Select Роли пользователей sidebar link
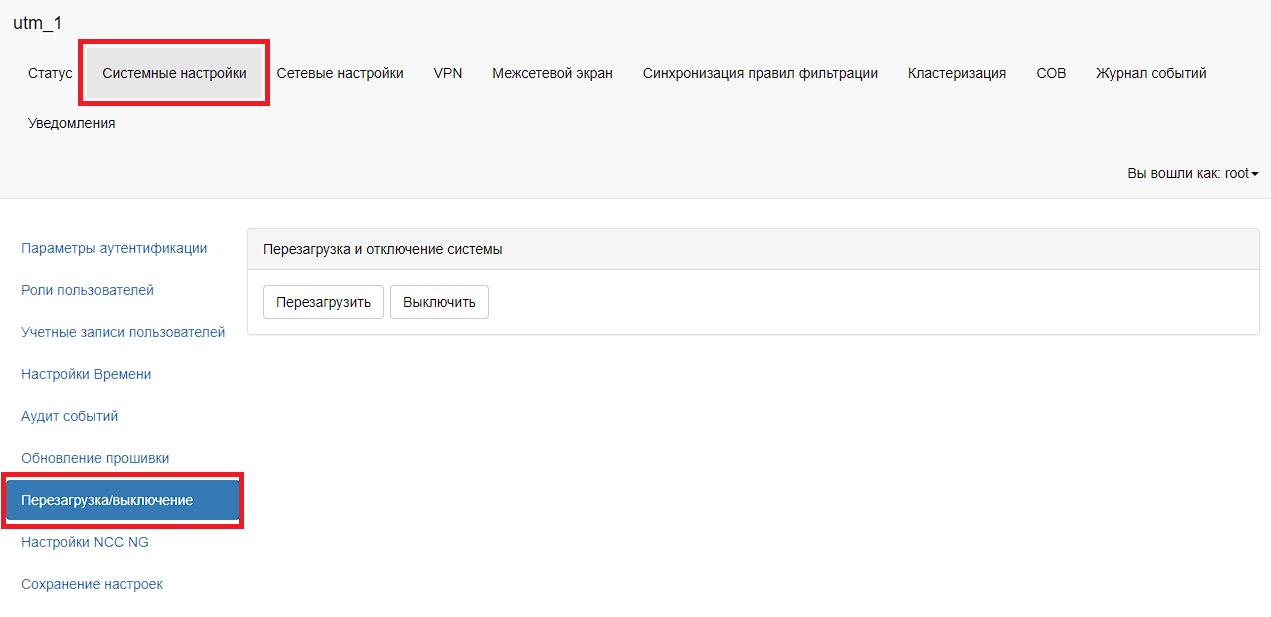Screen dimensions: 1271x617 (87, 290)
